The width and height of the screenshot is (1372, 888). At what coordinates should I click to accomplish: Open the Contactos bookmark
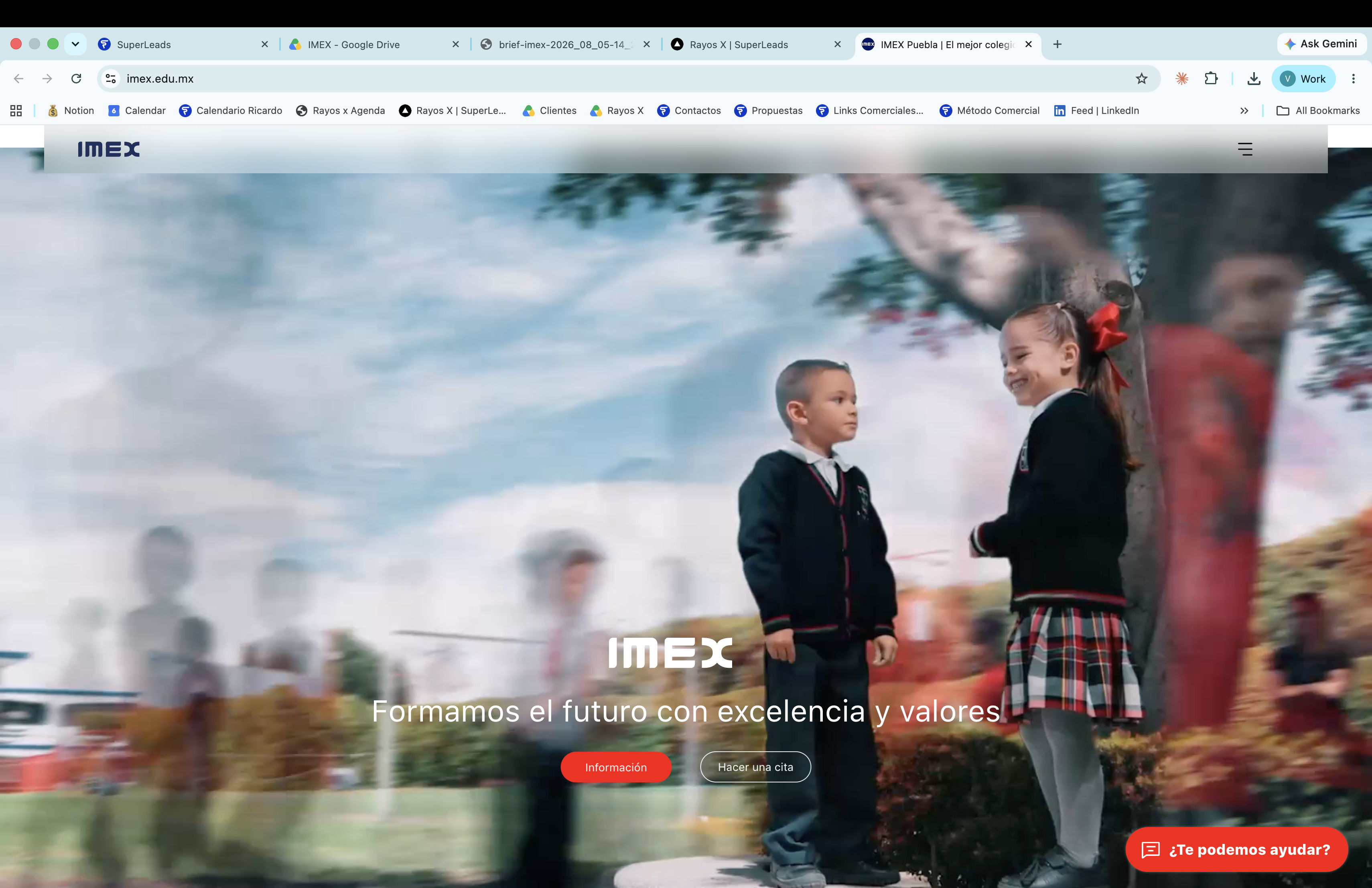point(689,111)
